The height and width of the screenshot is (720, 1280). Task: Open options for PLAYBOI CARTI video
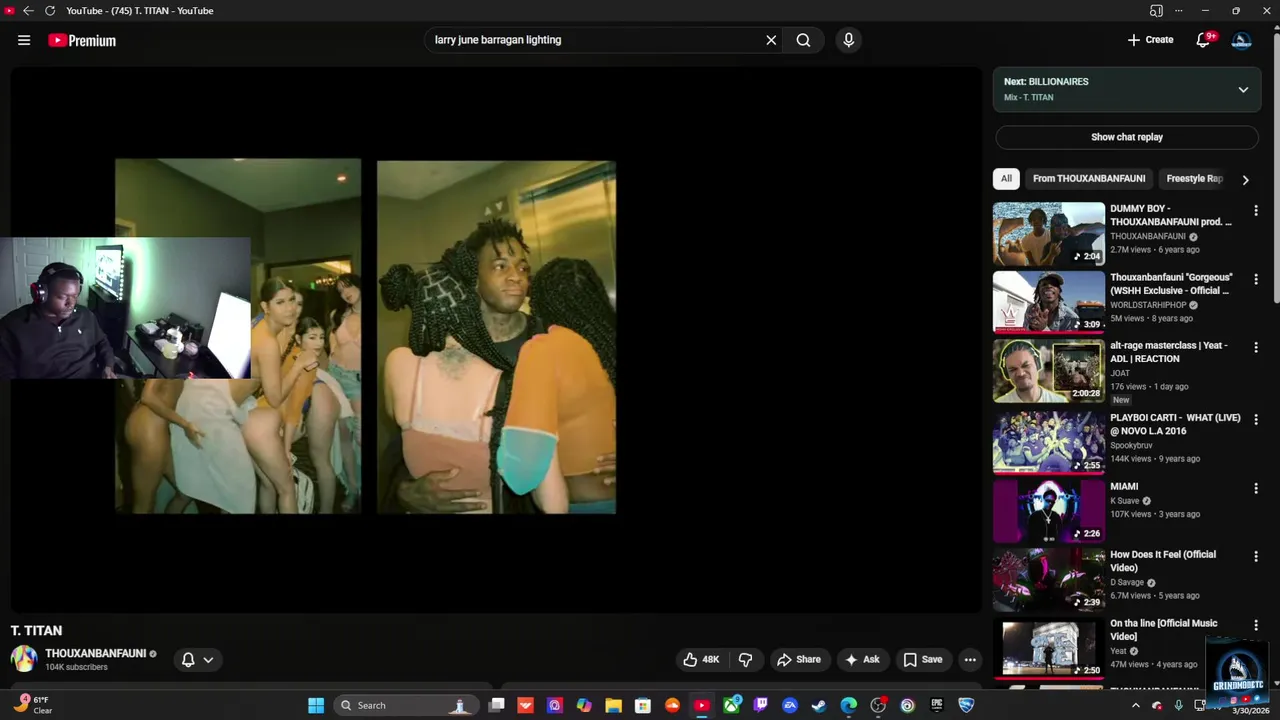tap(1255, 419)
